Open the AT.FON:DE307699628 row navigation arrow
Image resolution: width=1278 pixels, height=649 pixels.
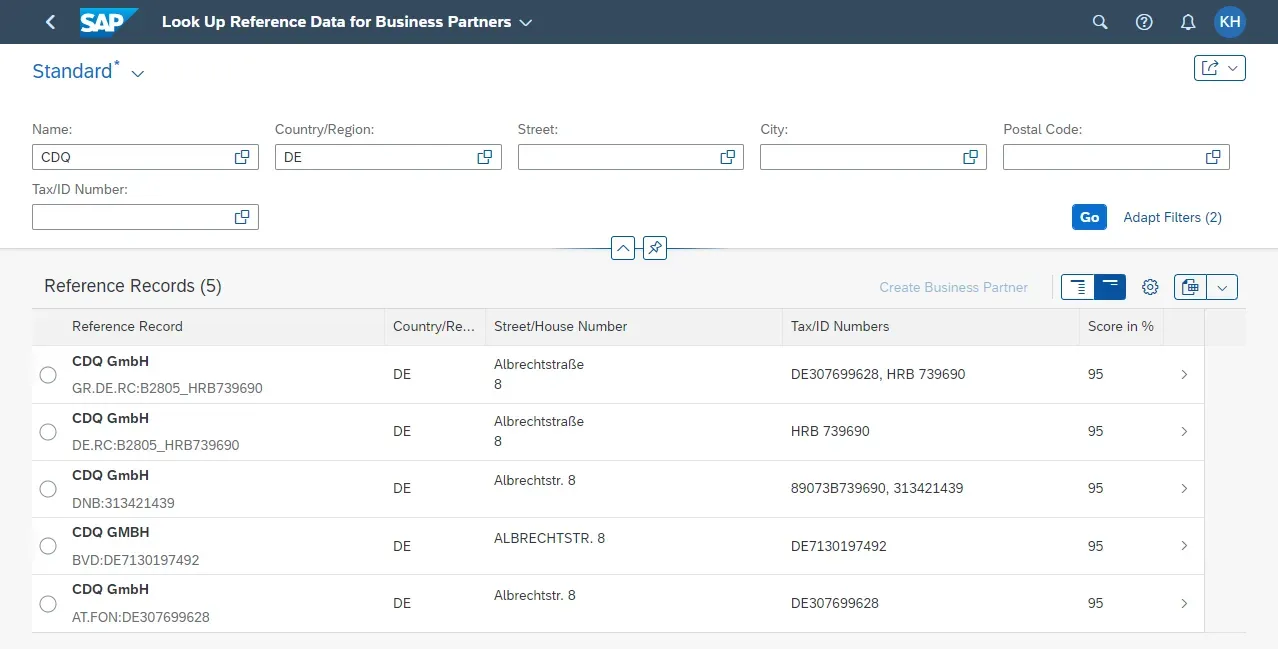pyautogui.click(x=1184, y=603)
